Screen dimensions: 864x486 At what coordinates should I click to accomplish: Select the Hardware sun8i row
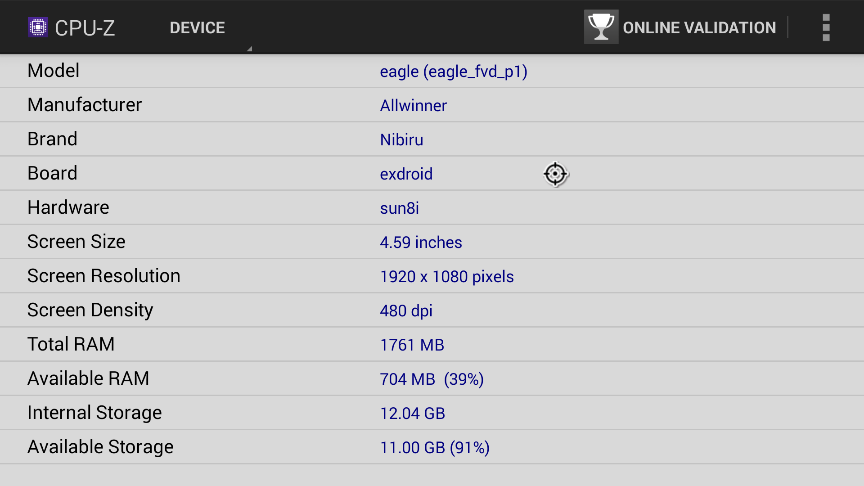[x=432, y=207]
